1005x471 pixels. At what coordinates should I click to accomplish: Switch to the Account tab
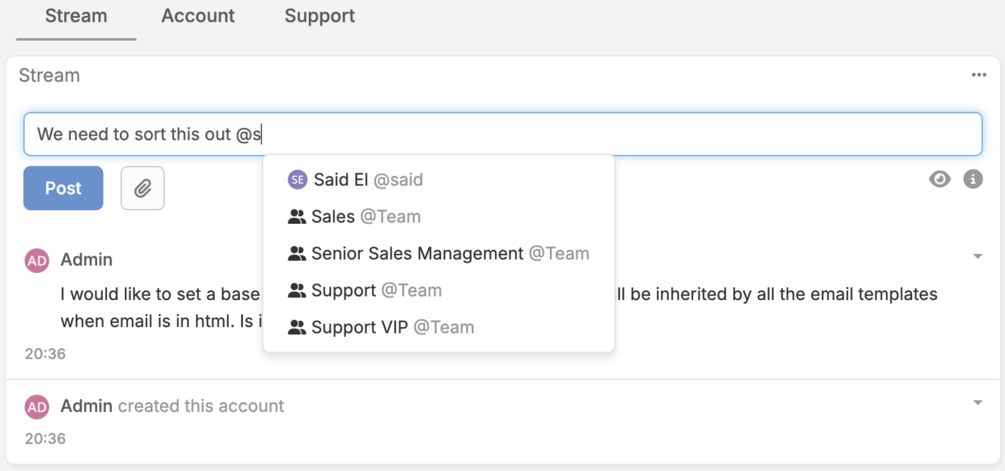[198, 16]
